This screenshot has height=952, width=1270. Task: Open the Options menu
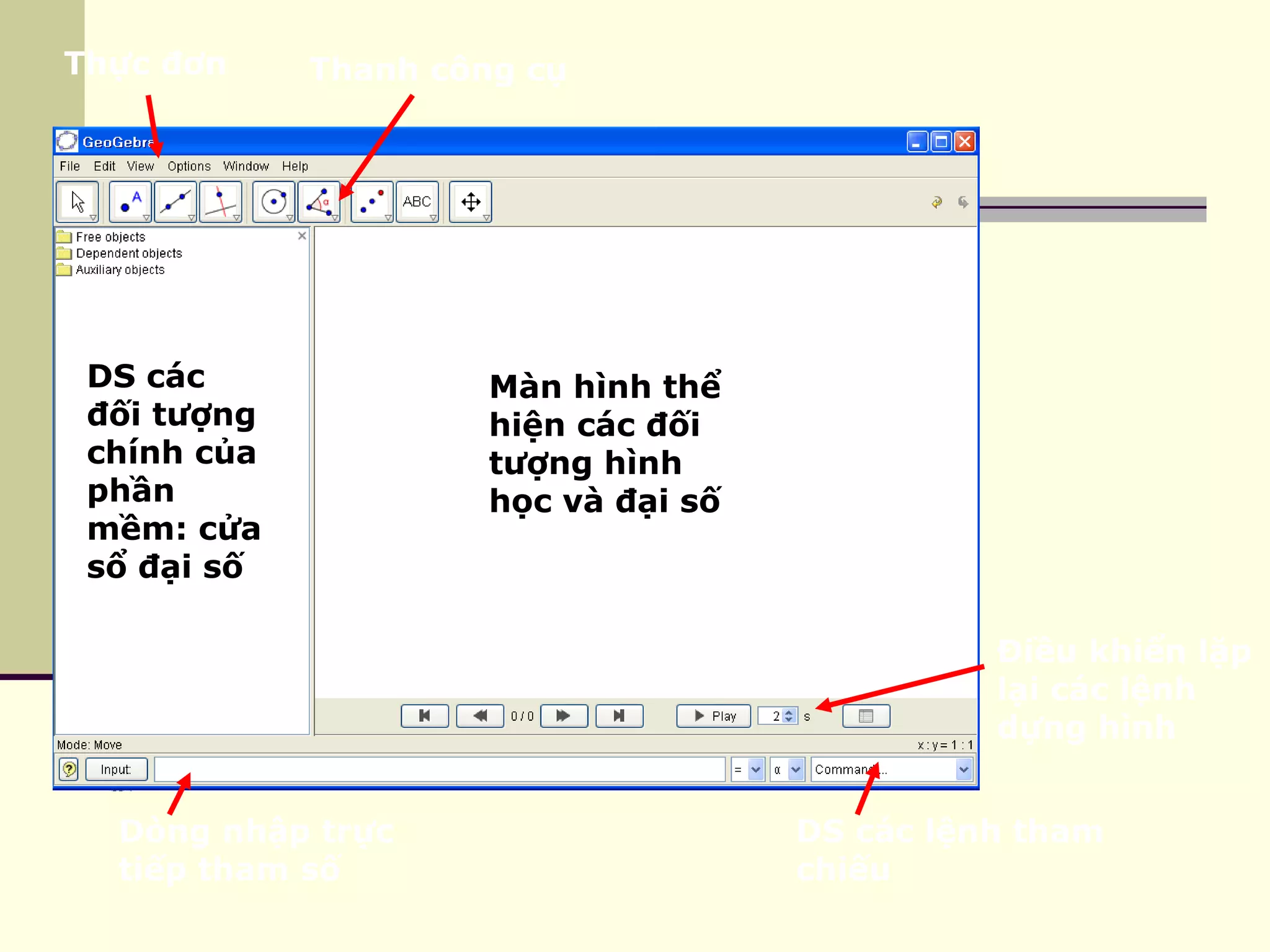tap(189, 166)
